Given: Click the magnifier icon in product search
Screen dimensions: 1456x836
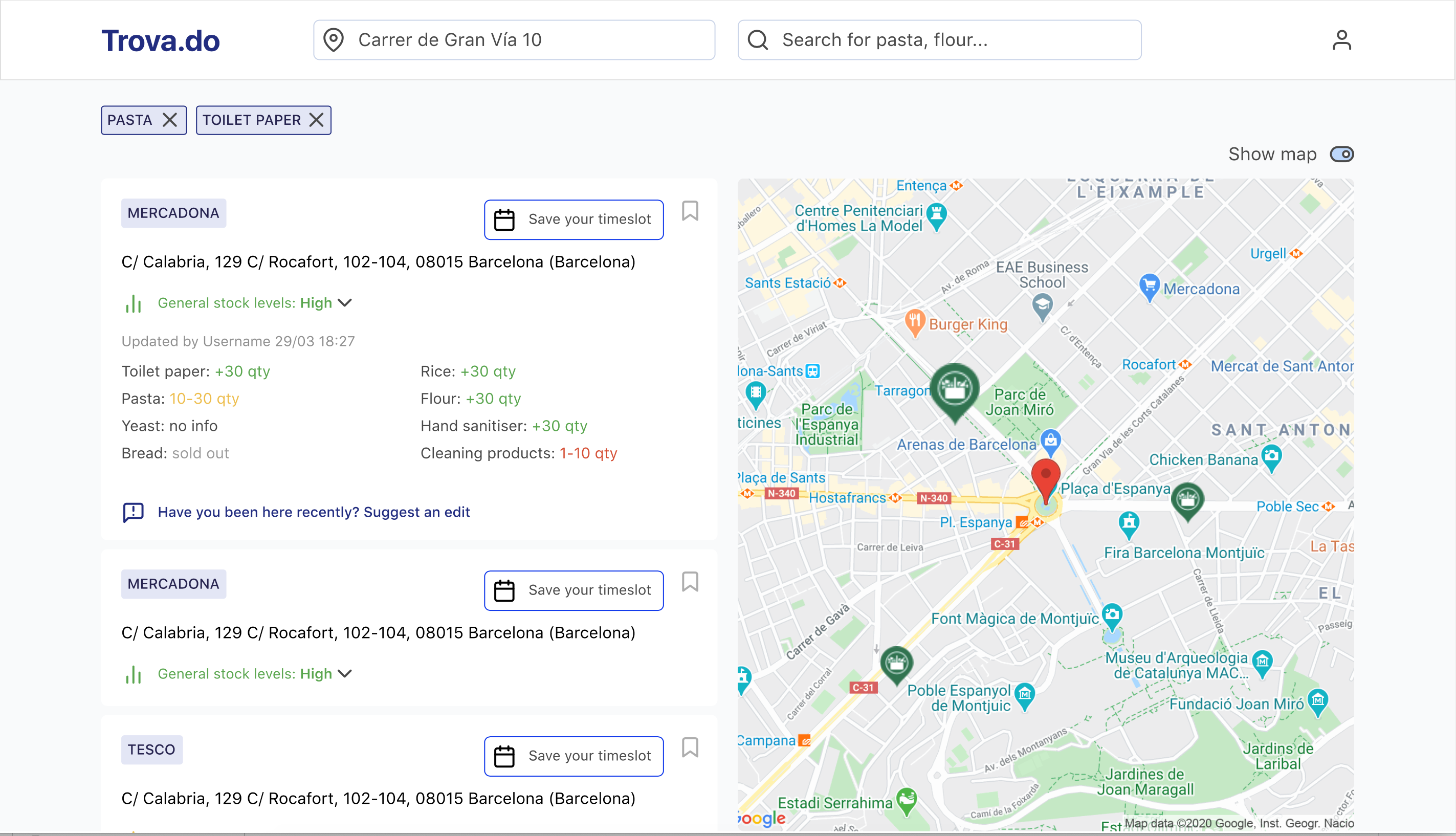Looking at the screenshot, I should 758,40.
